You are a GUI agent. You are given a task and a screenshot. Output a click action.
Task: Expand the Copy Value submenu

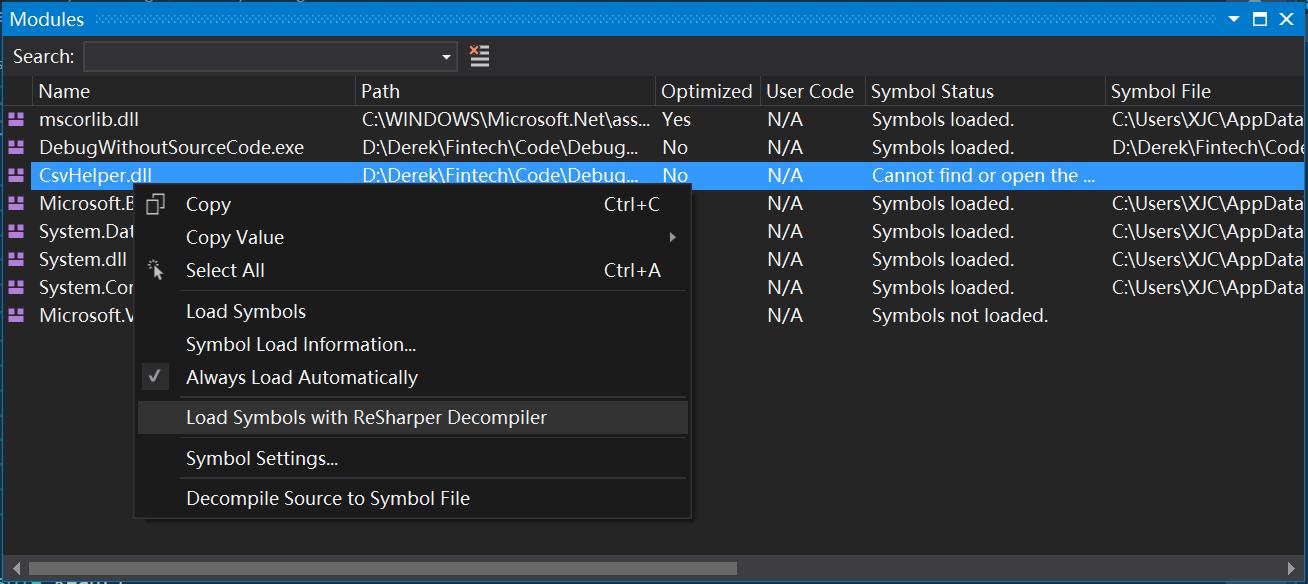click(x=672, y=237)
